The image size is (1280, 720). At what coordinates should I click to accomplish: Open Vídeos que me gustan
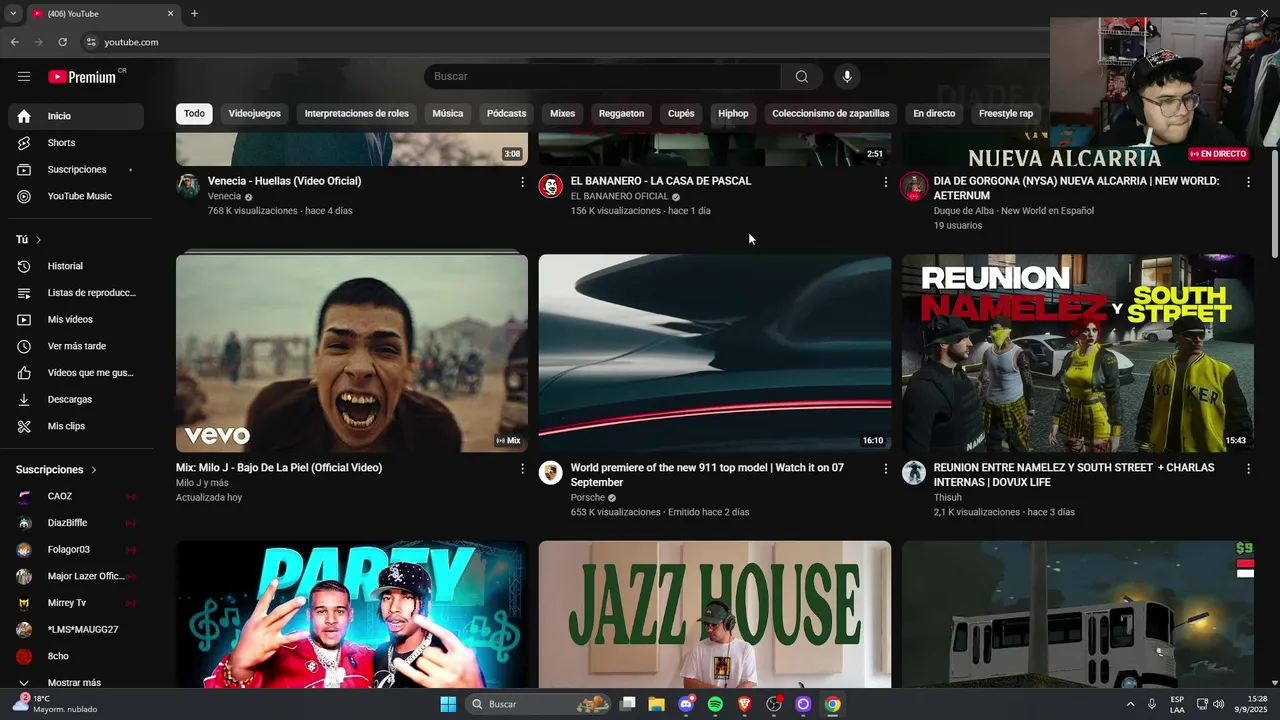pyautogui.click(x=76, y=373)
